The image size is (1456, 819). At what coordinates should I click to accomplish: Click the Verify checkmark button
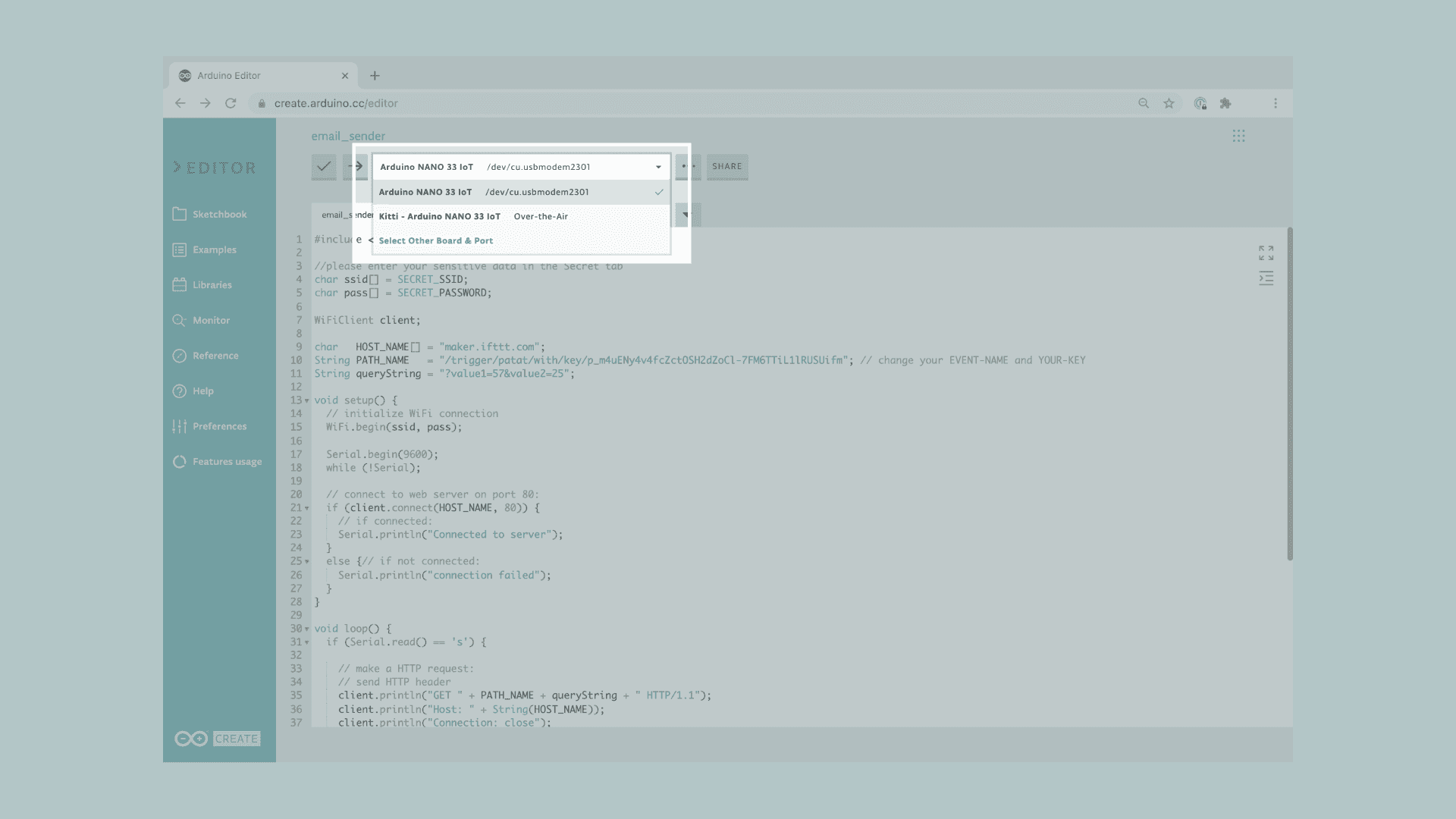324,166
